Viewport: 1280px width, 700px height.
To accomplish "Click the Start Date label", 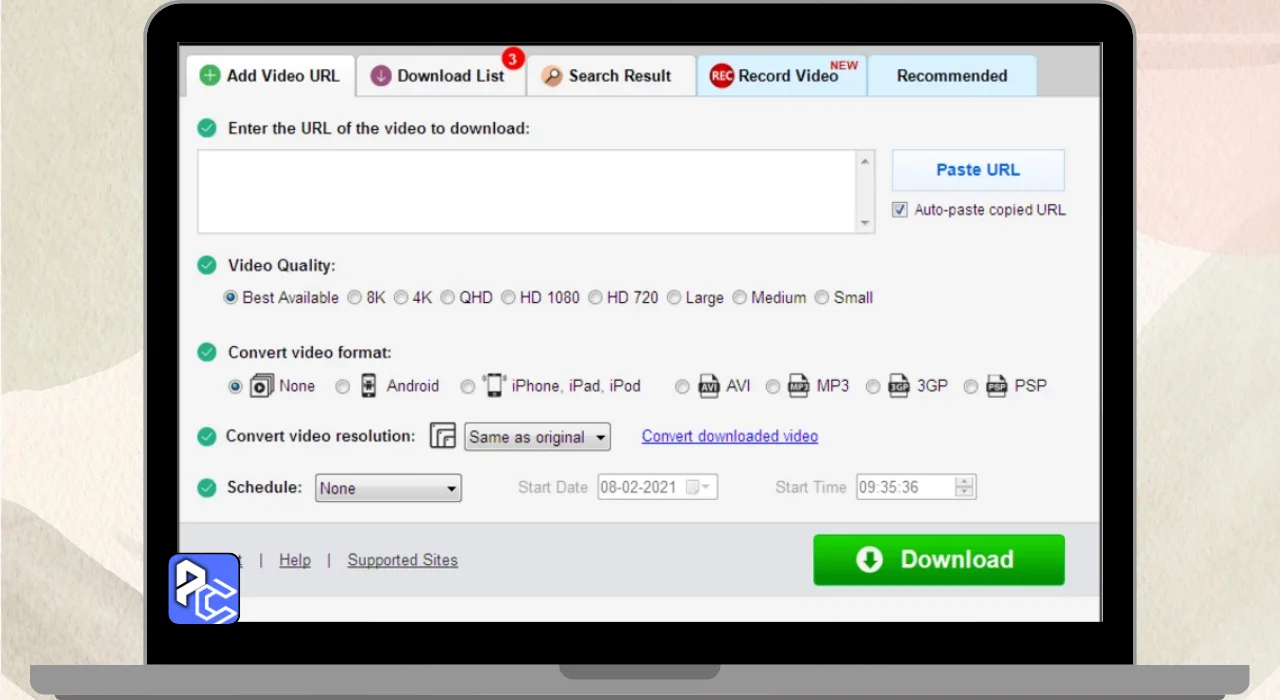I will [x=553, y=487].
